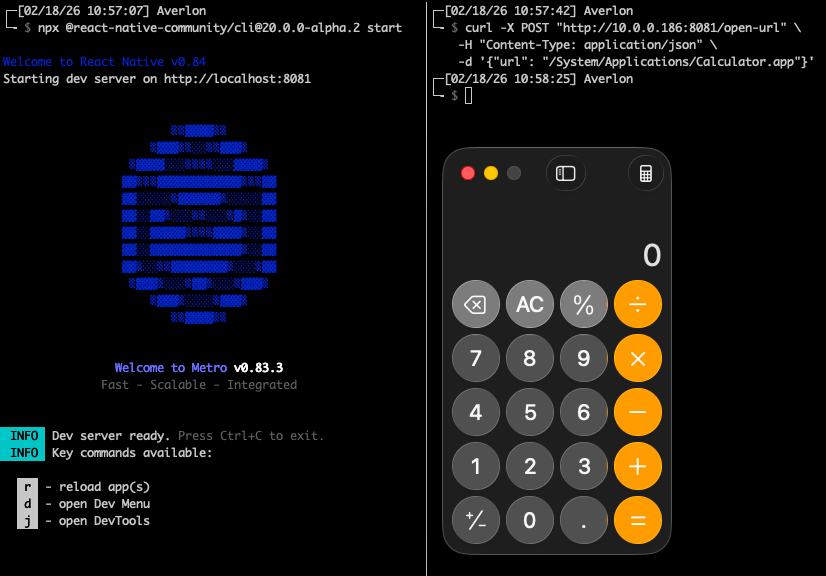The height and width of the screenshot is (576, 826).
Task: Tap the backspace key in Calculator
Action: point(476,304)
